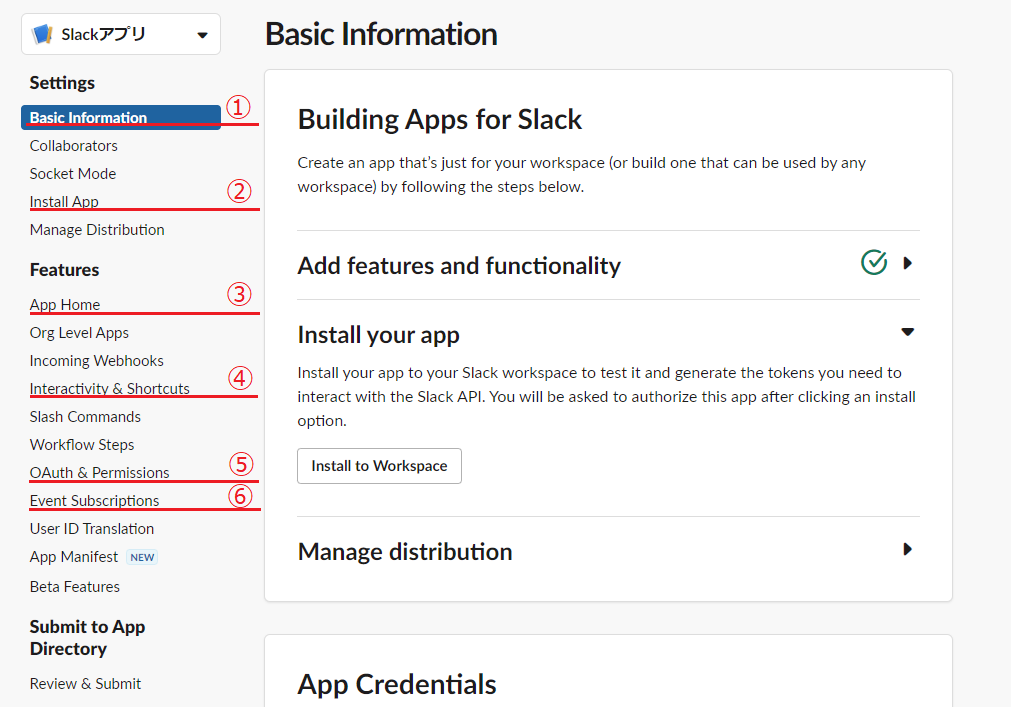Click the Building Apps for Slack heading
Image resolution: width=1011 pixels, height=707 pixels.
(x=440, y=120)
